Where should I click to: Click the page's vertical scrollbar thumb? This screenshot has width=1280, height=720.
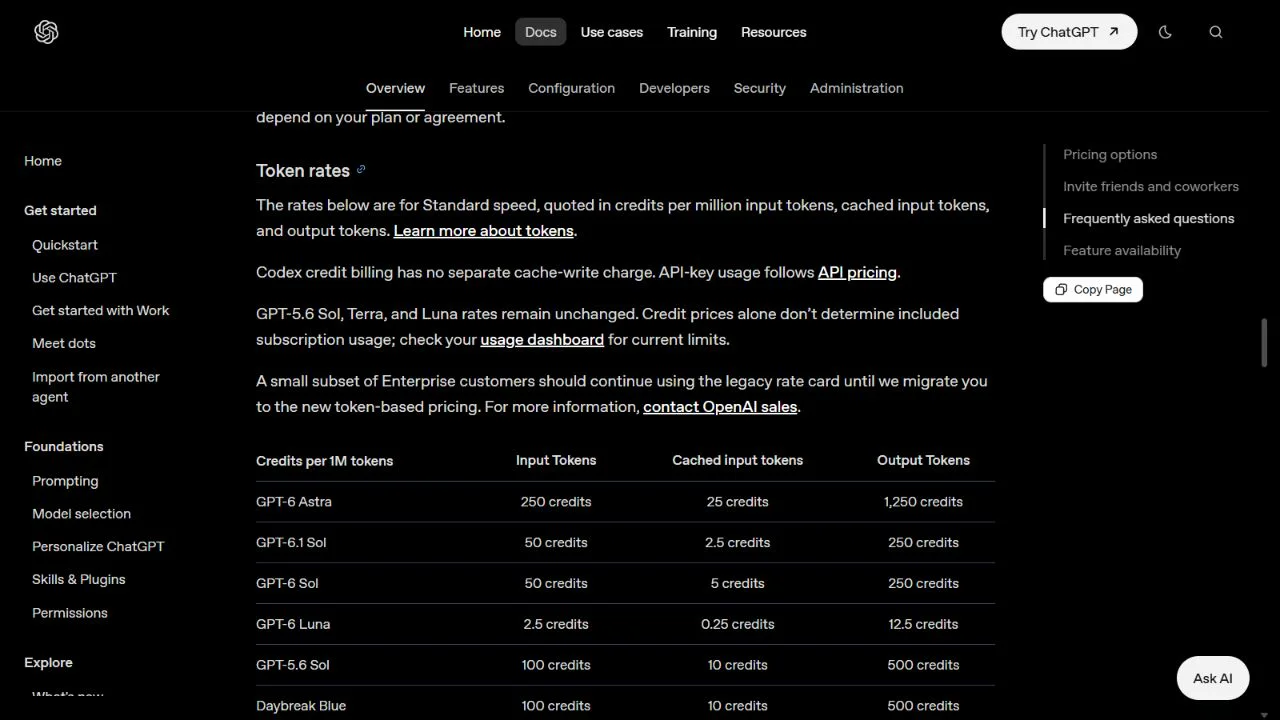[1264, 343]
